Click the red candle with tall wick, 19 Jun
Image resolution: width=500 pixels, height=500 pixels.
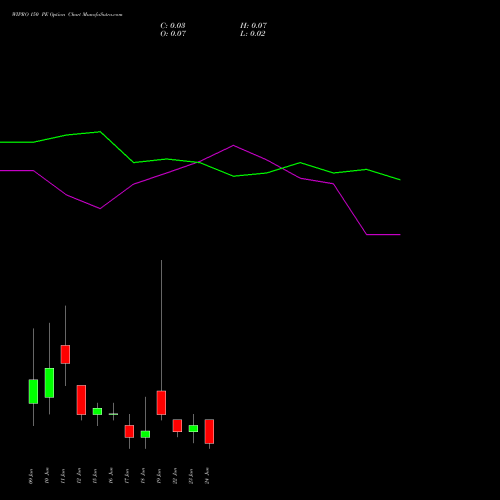[x=161, y=403]
